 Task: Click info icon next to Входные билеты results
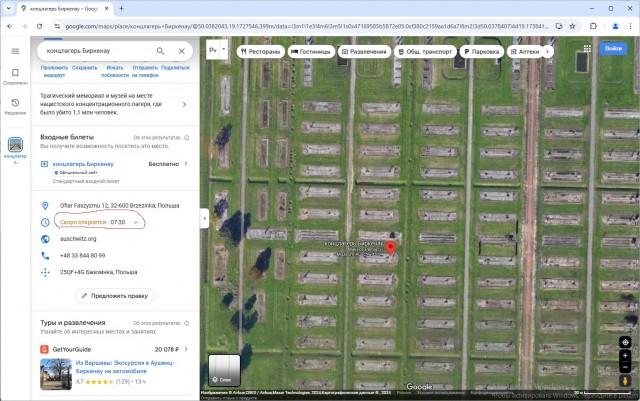[x=187, y=138]
